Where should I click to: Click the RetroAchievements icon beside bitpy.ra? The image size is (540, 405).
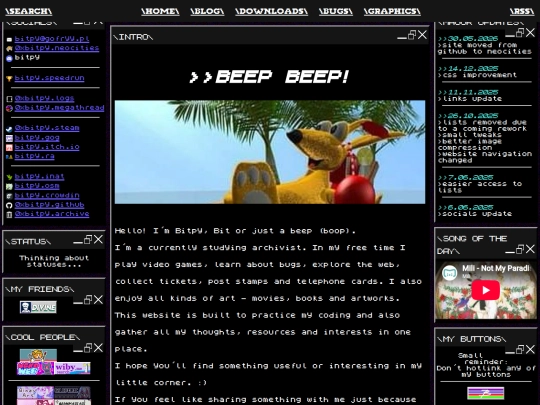click(9, 157)
